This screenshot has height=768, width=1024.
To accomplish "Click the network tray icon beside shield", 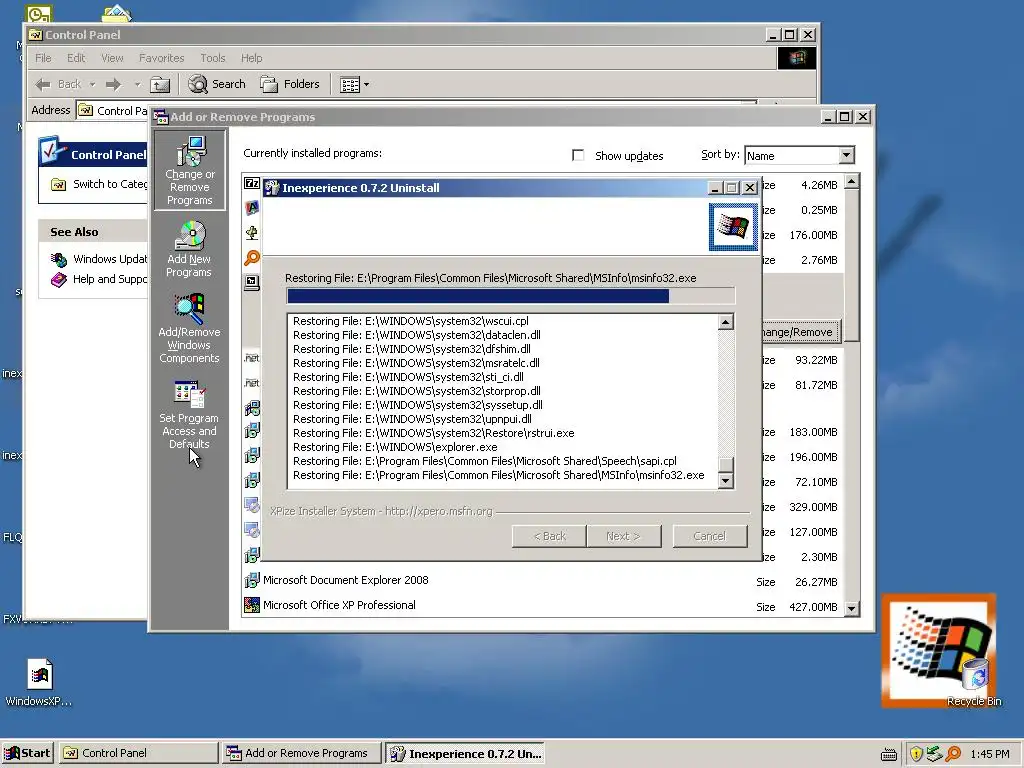I will click(x=934, y=754).
